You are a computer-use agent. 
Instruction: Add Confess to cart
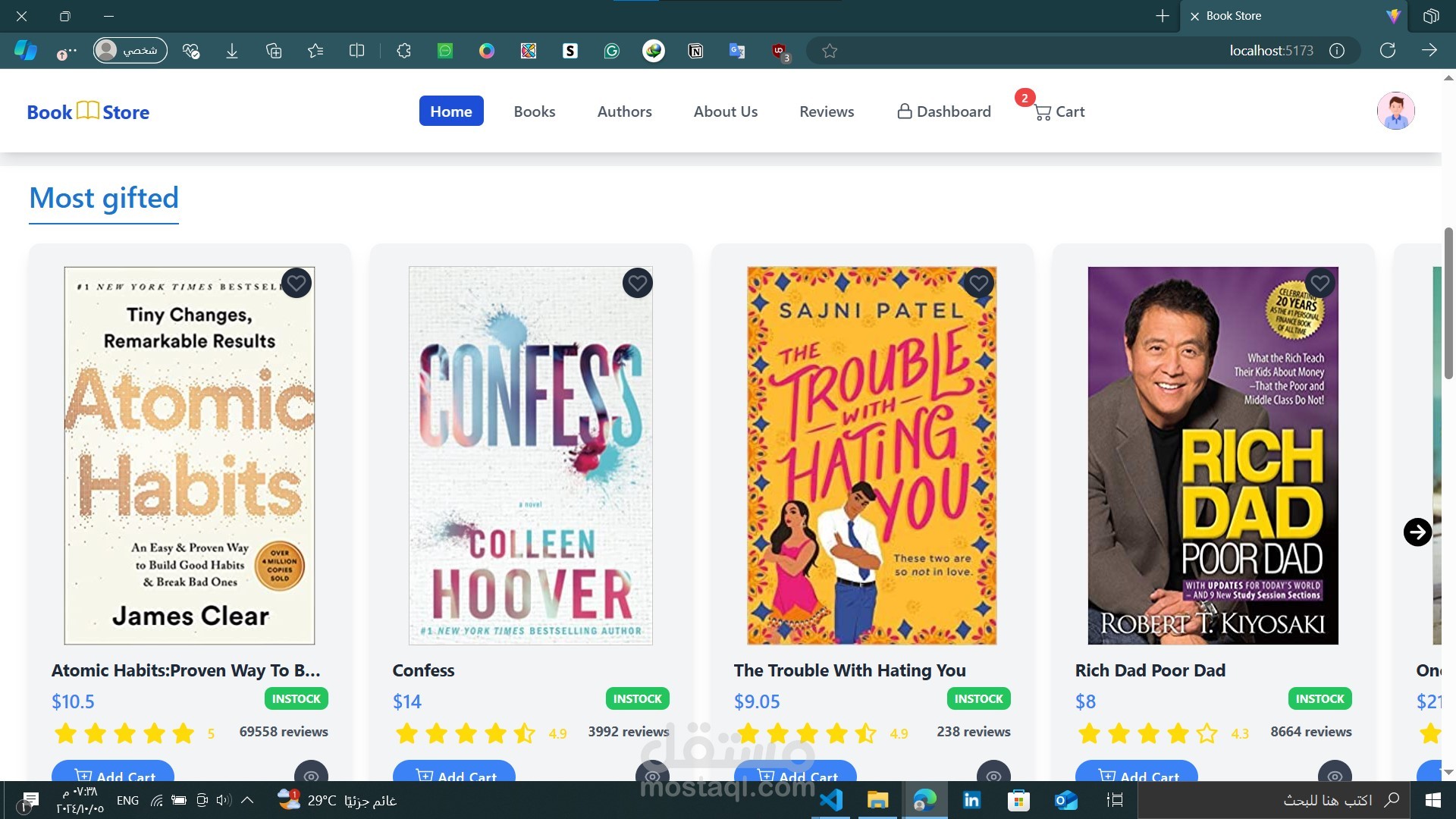(x=453, y=776)
